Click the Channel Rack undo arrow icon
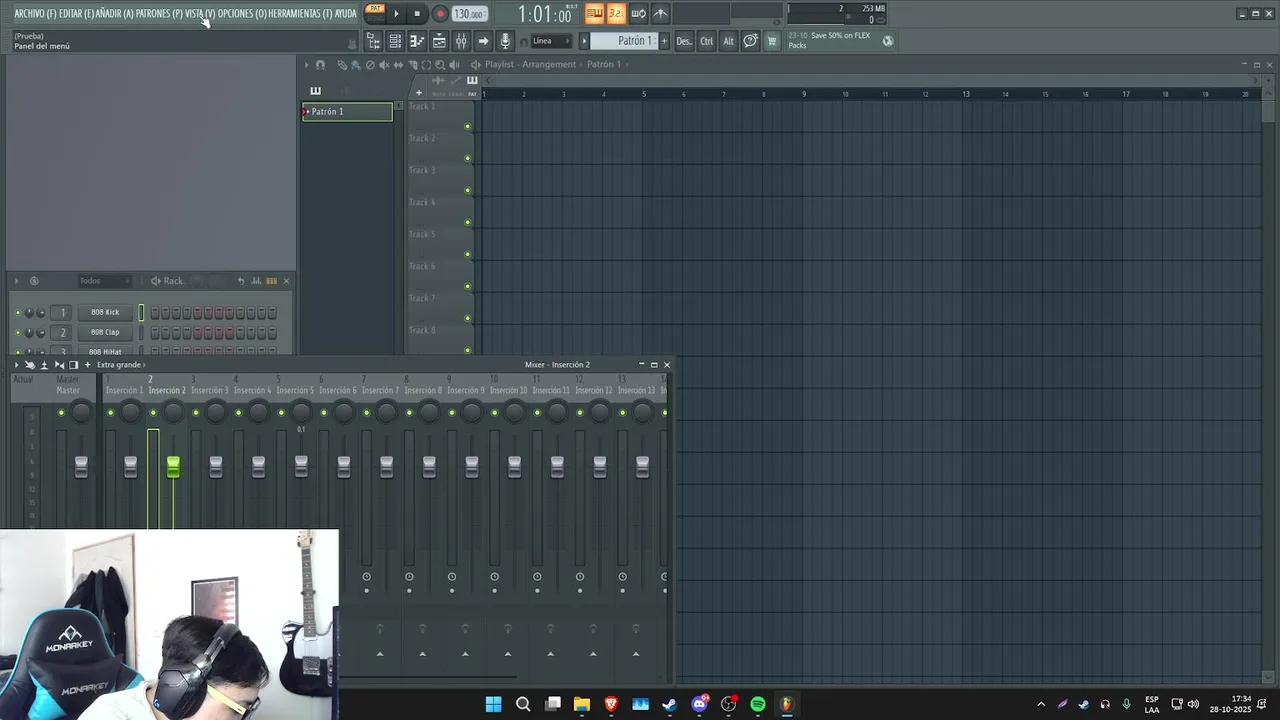1280x720 pixels. coord(241,281)
